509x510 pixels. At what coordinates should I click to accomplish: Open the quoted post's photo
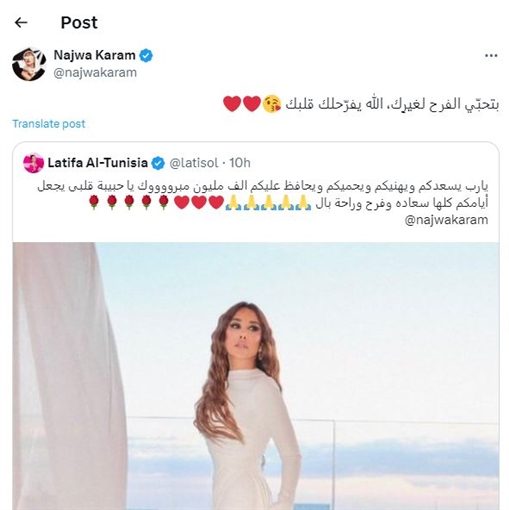point(256,376)
